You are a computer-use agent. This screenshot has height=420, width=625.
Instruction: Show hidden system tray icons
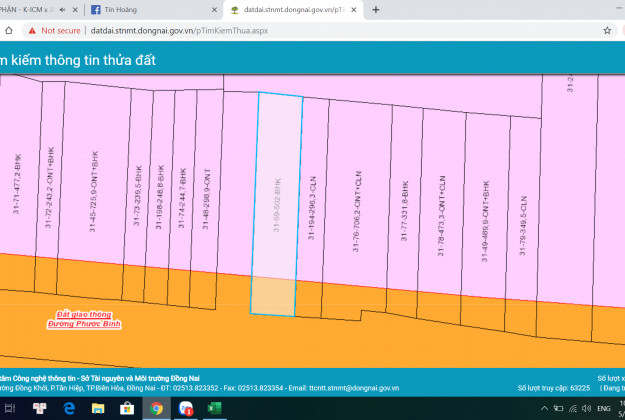541,409
